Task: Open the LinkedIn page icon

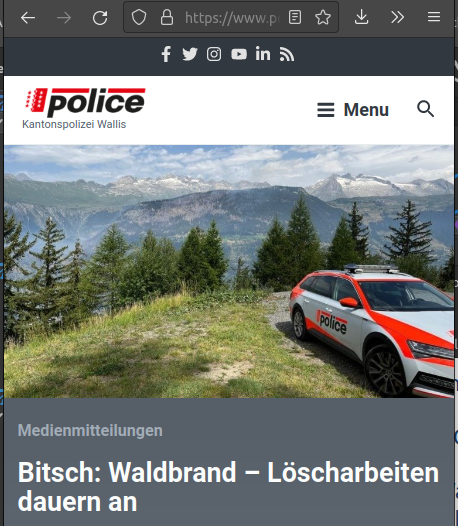Action: (263, 54)
